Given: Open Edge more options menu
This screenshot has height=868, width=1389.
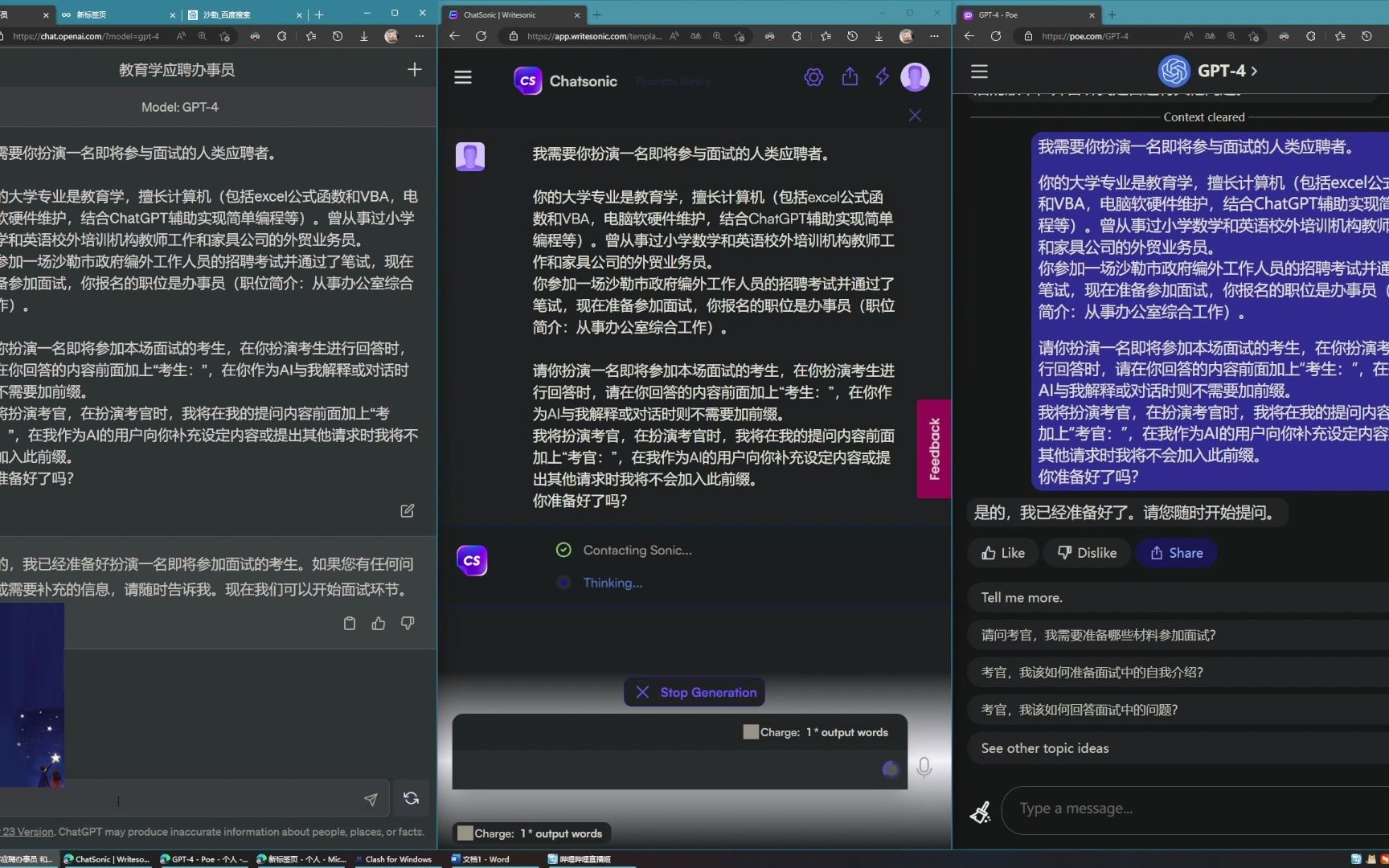Looking at the screenshot, I should [x=934, y=36].
